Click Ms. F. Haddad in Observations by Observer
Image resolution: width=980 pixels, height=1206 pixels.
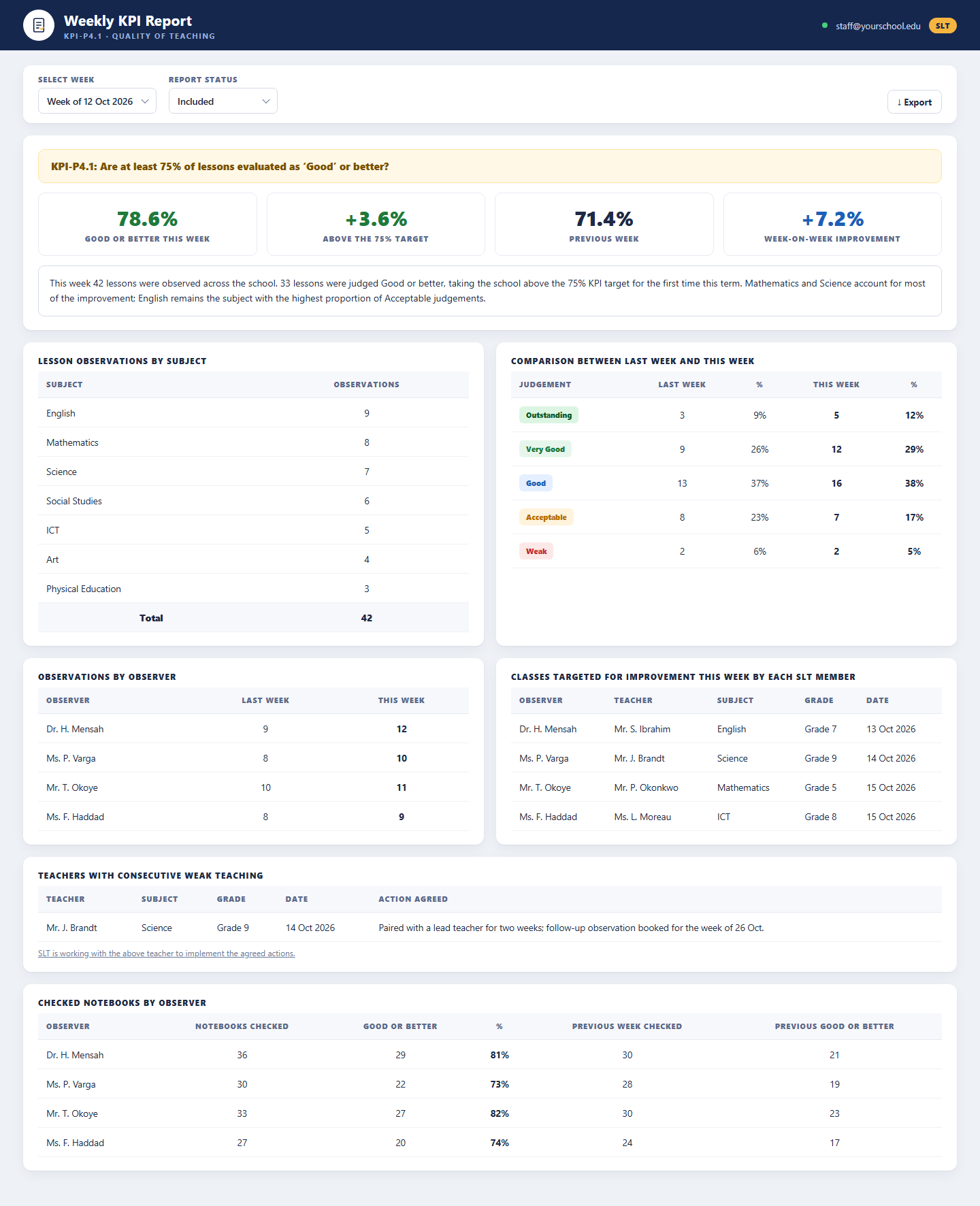coord(75,817)
